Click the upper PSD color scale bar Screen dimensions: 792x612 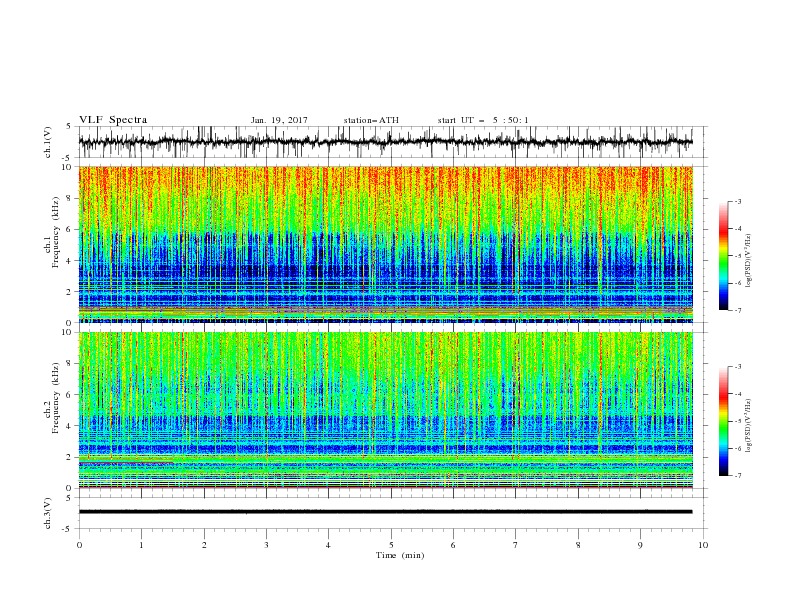[723, 256]
